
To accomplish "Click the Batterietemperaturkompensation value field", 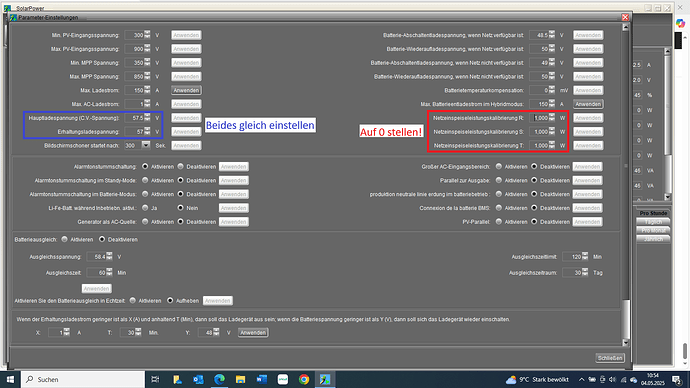I will click(540, 90).
